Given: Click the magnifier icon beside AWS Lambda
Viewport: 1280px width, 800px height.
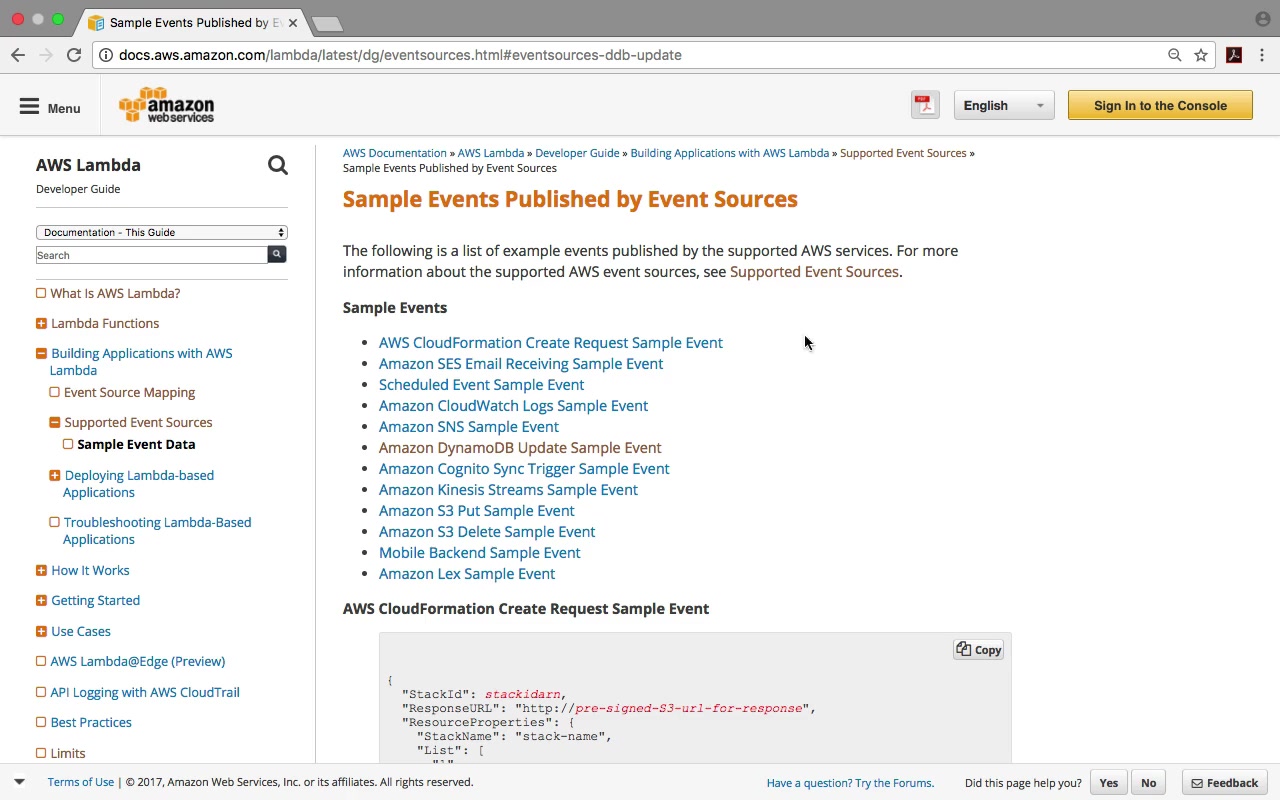Looking at the screenshot, I should coord(278,166).
